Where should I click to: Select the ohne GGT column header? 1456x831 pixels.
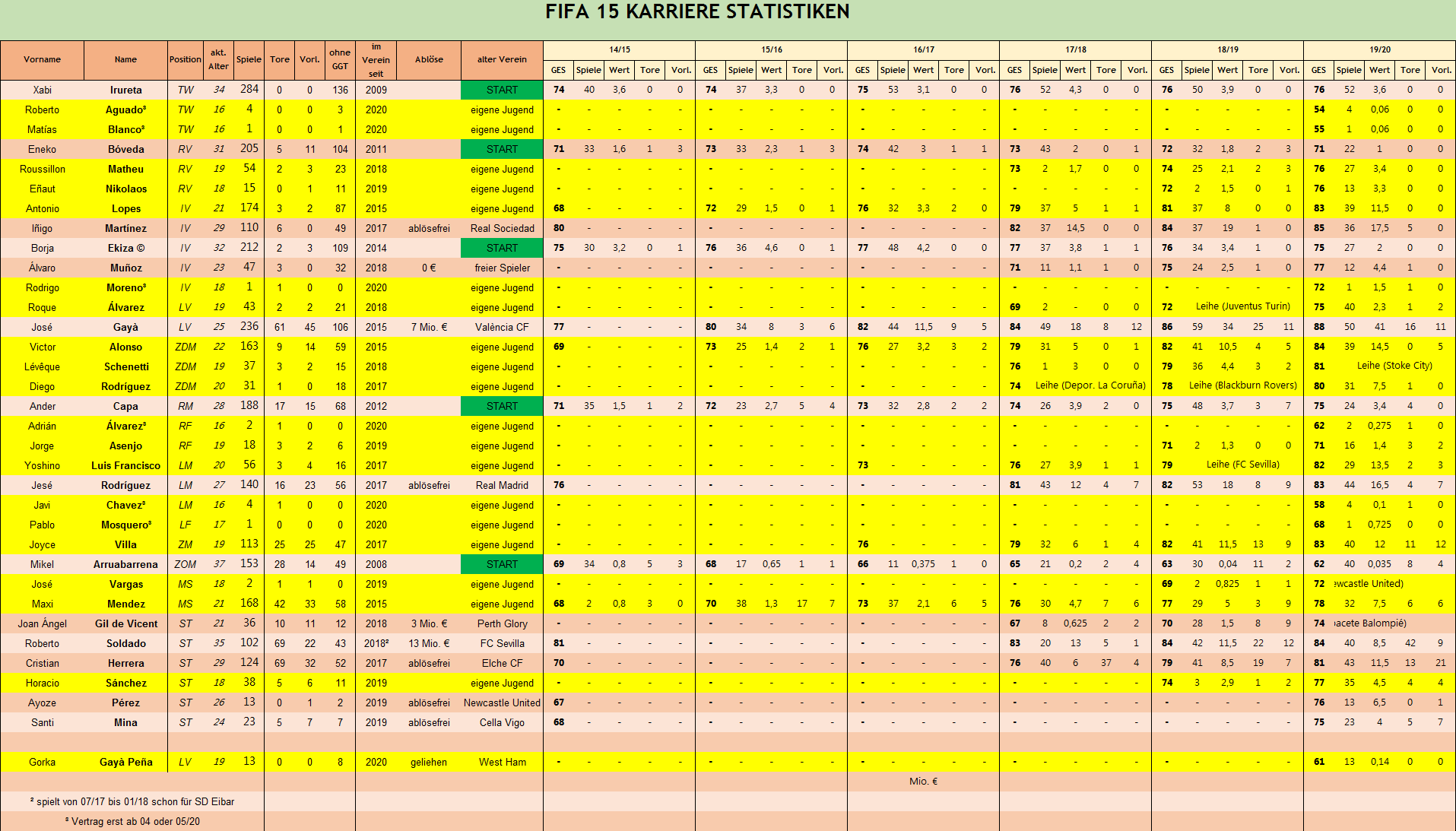340,59
